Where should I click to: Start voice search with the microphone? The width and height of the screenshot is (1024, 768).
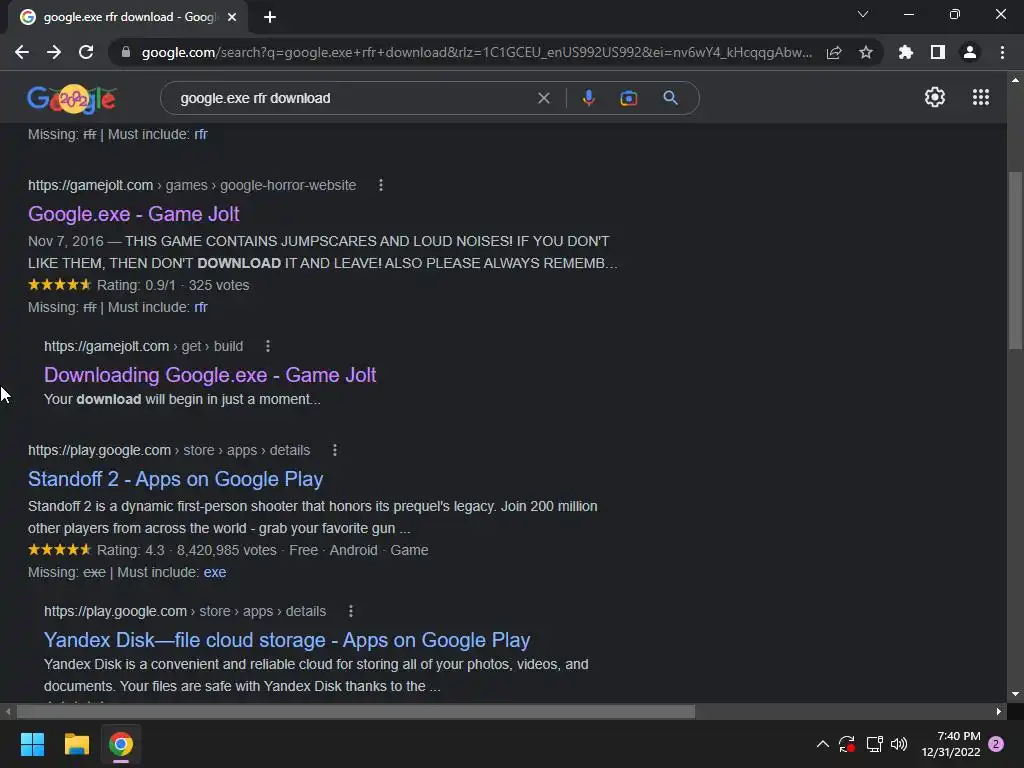(x=588, y=98)
